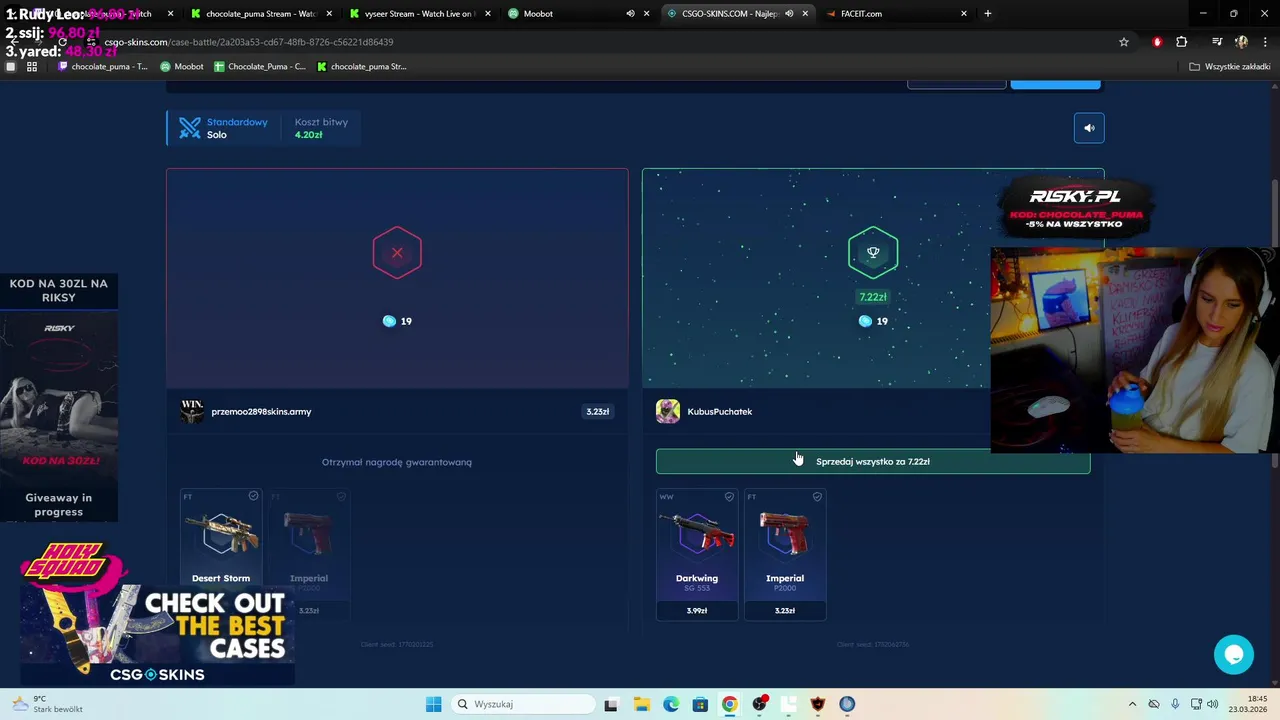The width and height of the screenshot is (1280, 720).
Task: Toggle checkmark on the Darkwing card
Action: tap(729, 497)
